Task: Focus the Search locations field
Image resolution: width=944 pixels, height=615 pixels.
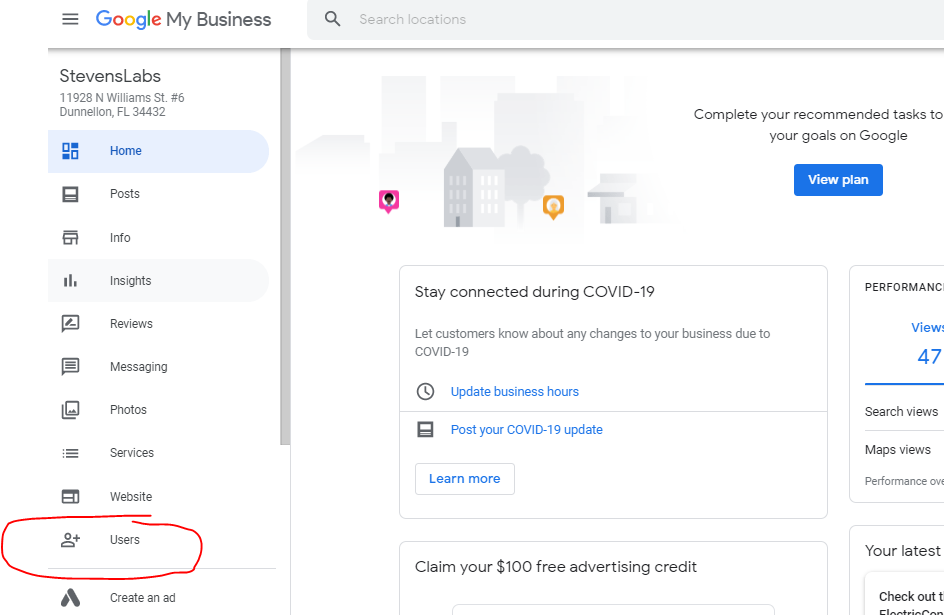Action: 625,19
